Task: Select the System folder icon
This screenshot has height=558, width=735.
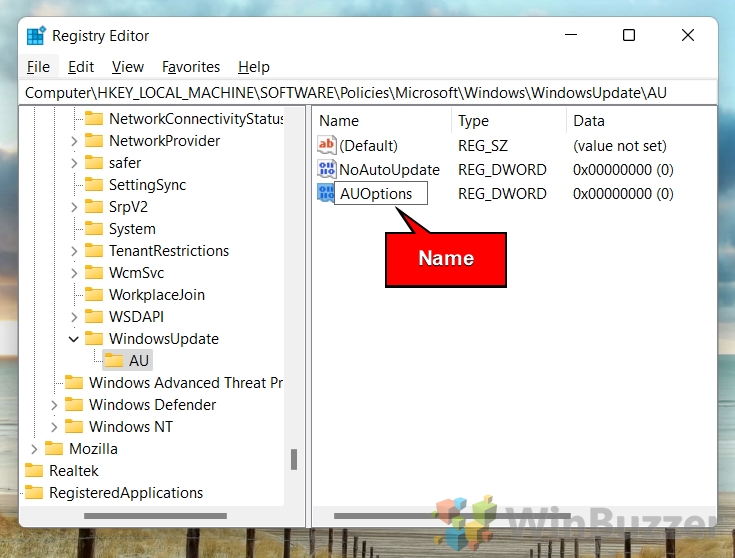Action: point(94,229)
